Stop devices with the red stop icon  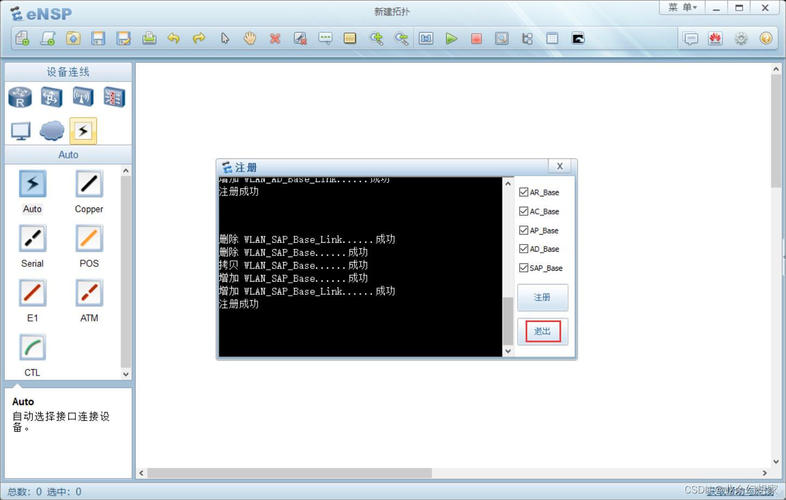point(476,39)
